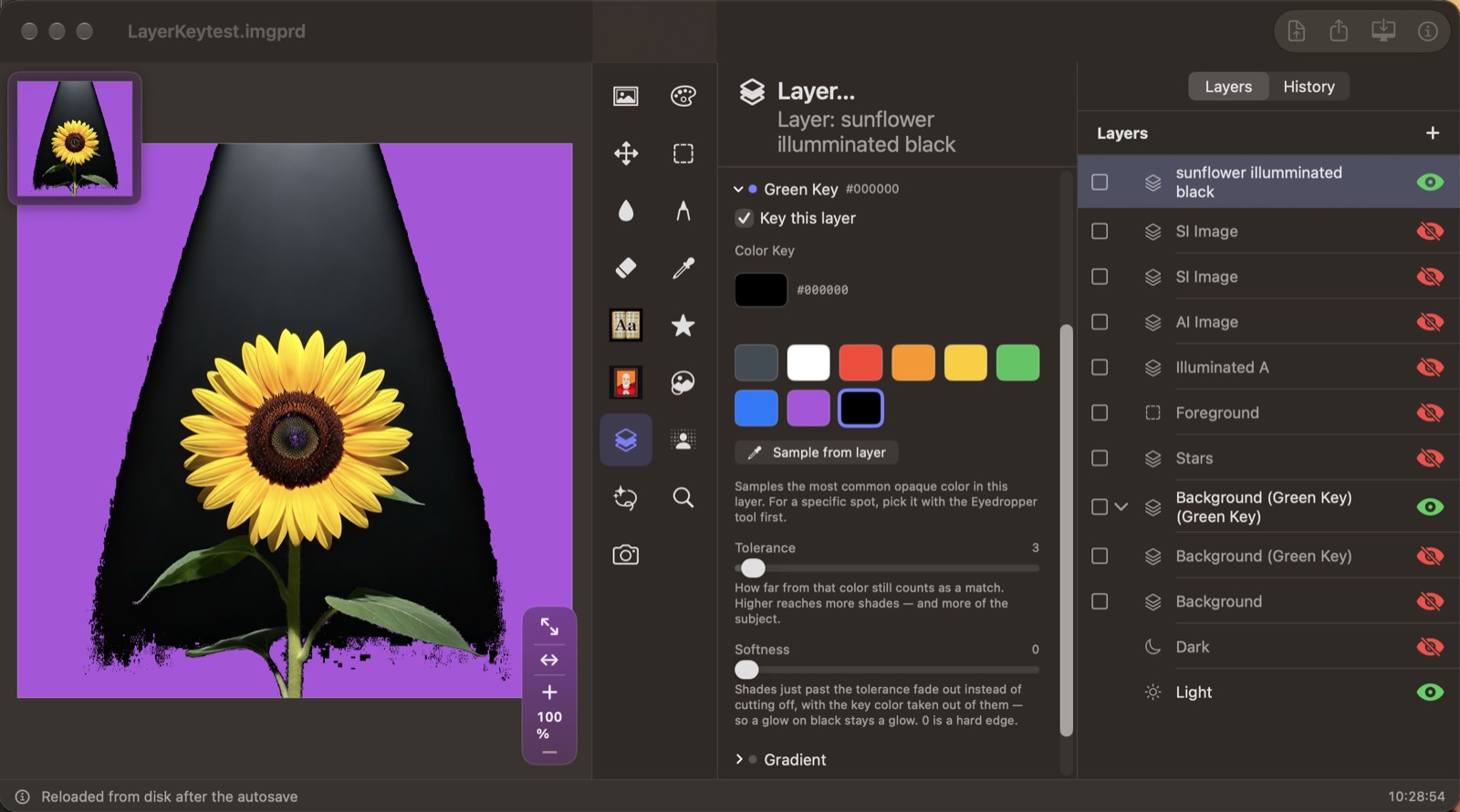Screen dimensions: 1460x812
Task: Select the magnifying glass tool
Action: (x=683, y=497)
